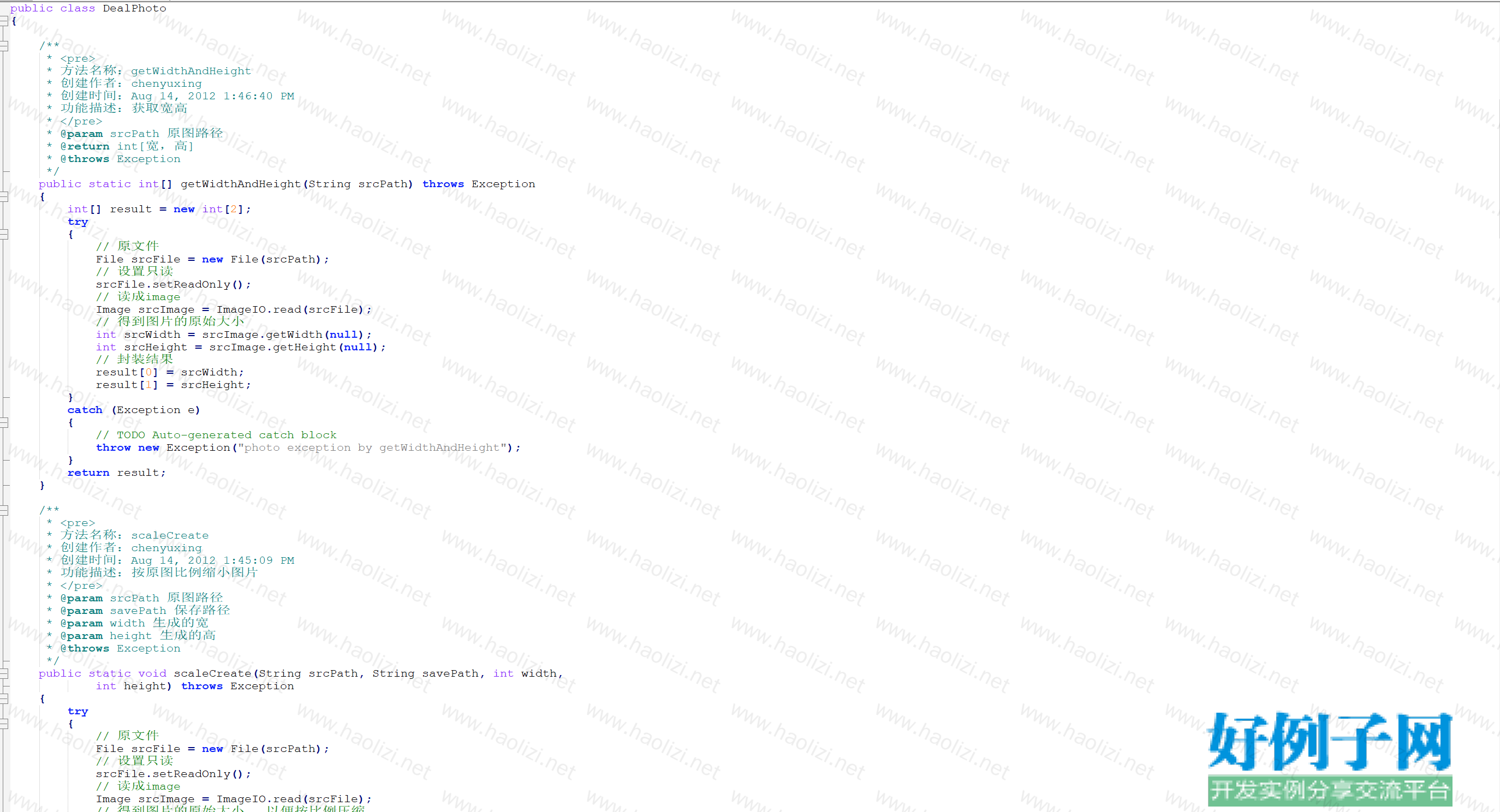1500x812 pixels.
Task: Click getWidthAndHeight in the method declaration
Action: click(240, 184)
